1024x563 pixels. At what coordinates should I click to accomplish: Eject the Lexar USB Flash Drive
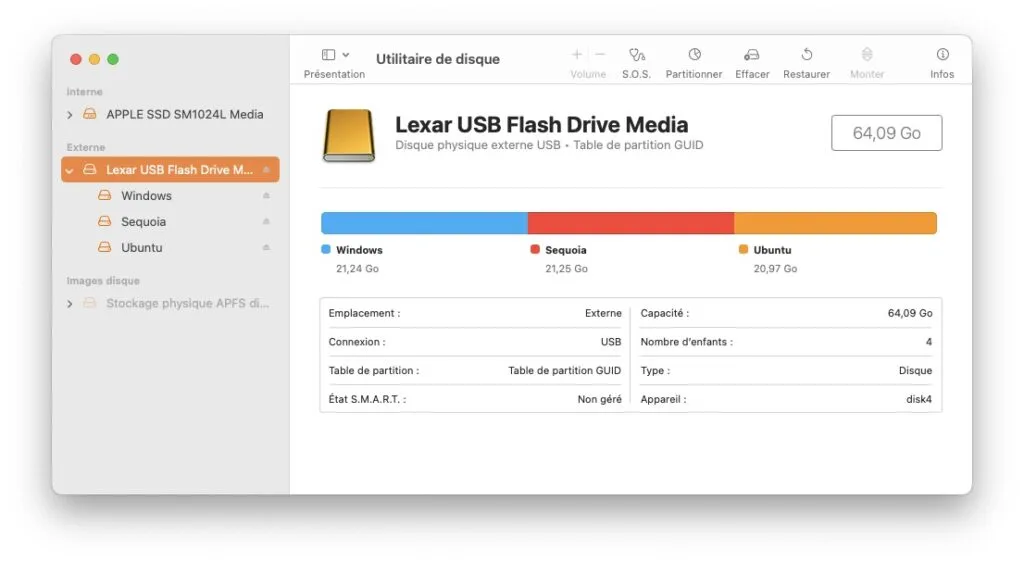[266, 170]
